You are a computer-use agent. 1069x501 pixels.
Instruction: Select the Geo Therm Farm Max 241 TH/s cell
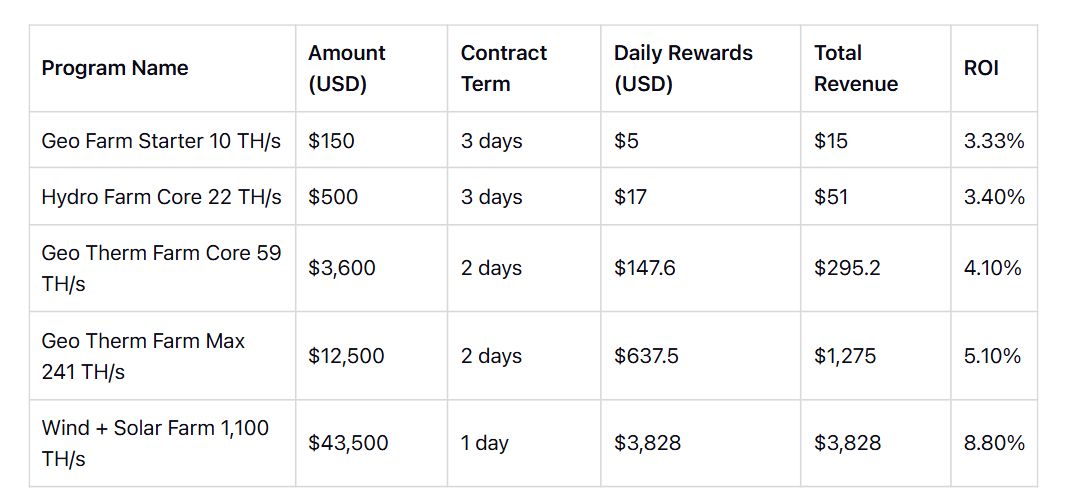click(143, 356)
